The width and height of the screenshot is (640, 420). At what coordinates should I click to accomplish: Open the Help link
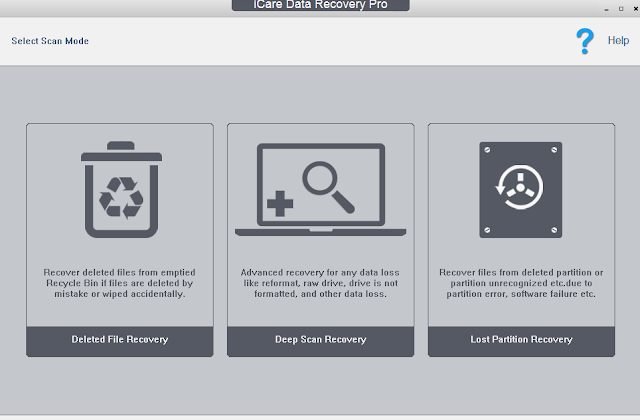pyautogui.click(x=618, y=40)
